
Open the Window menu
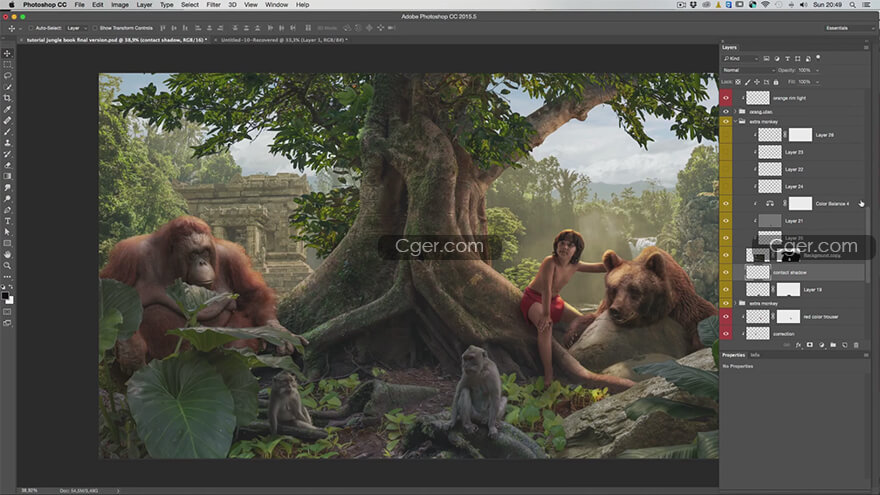click(x=276, y=4)
